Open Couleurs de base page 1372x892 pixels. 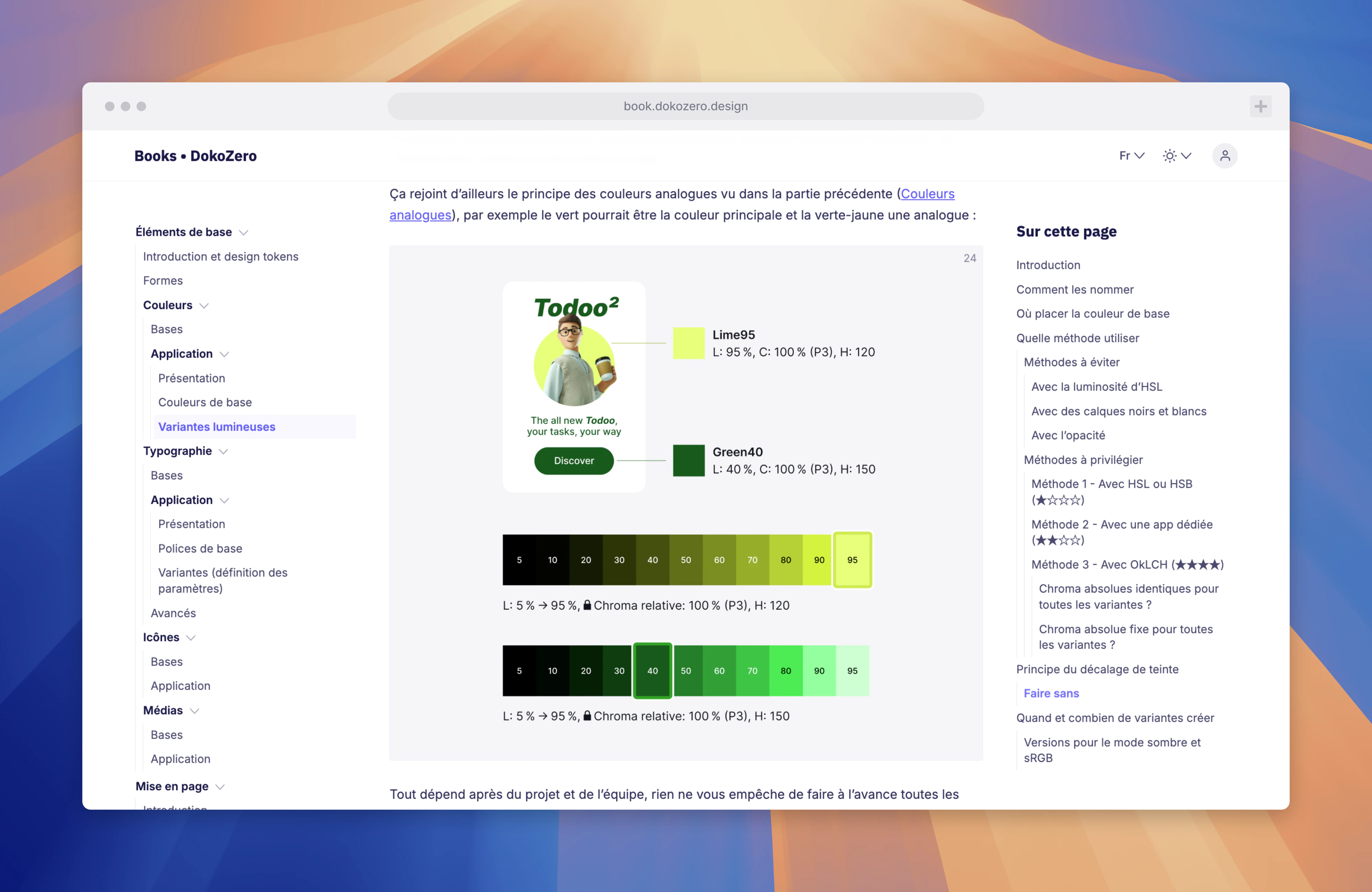click(x=205, y=402)
